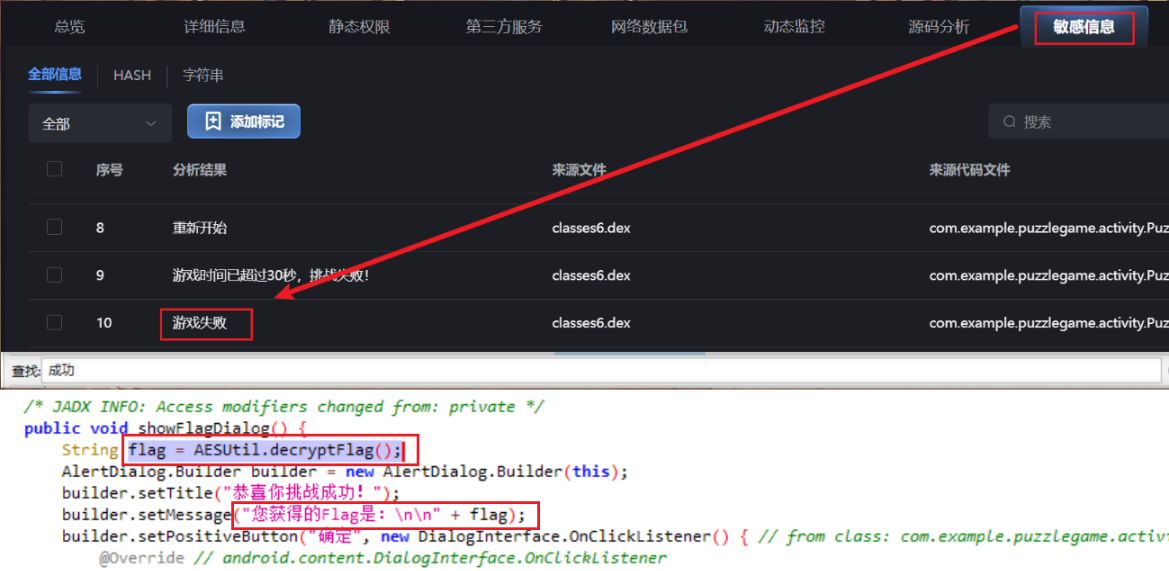Show the HASH sub-tab
This screenshot has height=571, width=1169.
[132, 75]
